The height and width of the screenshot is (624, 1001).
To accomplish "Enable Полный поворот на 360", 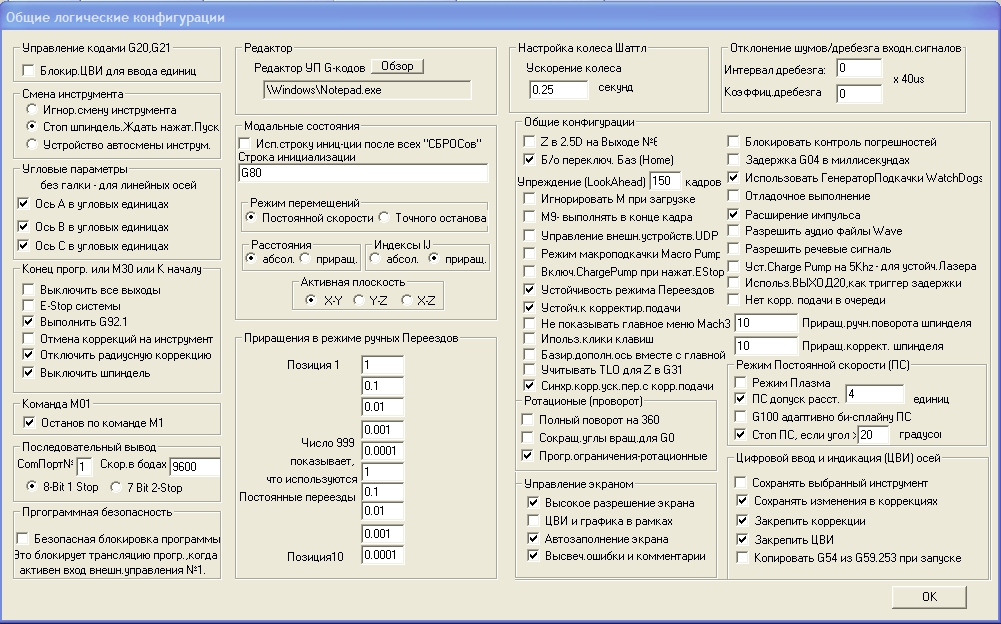I will (527, 420).
